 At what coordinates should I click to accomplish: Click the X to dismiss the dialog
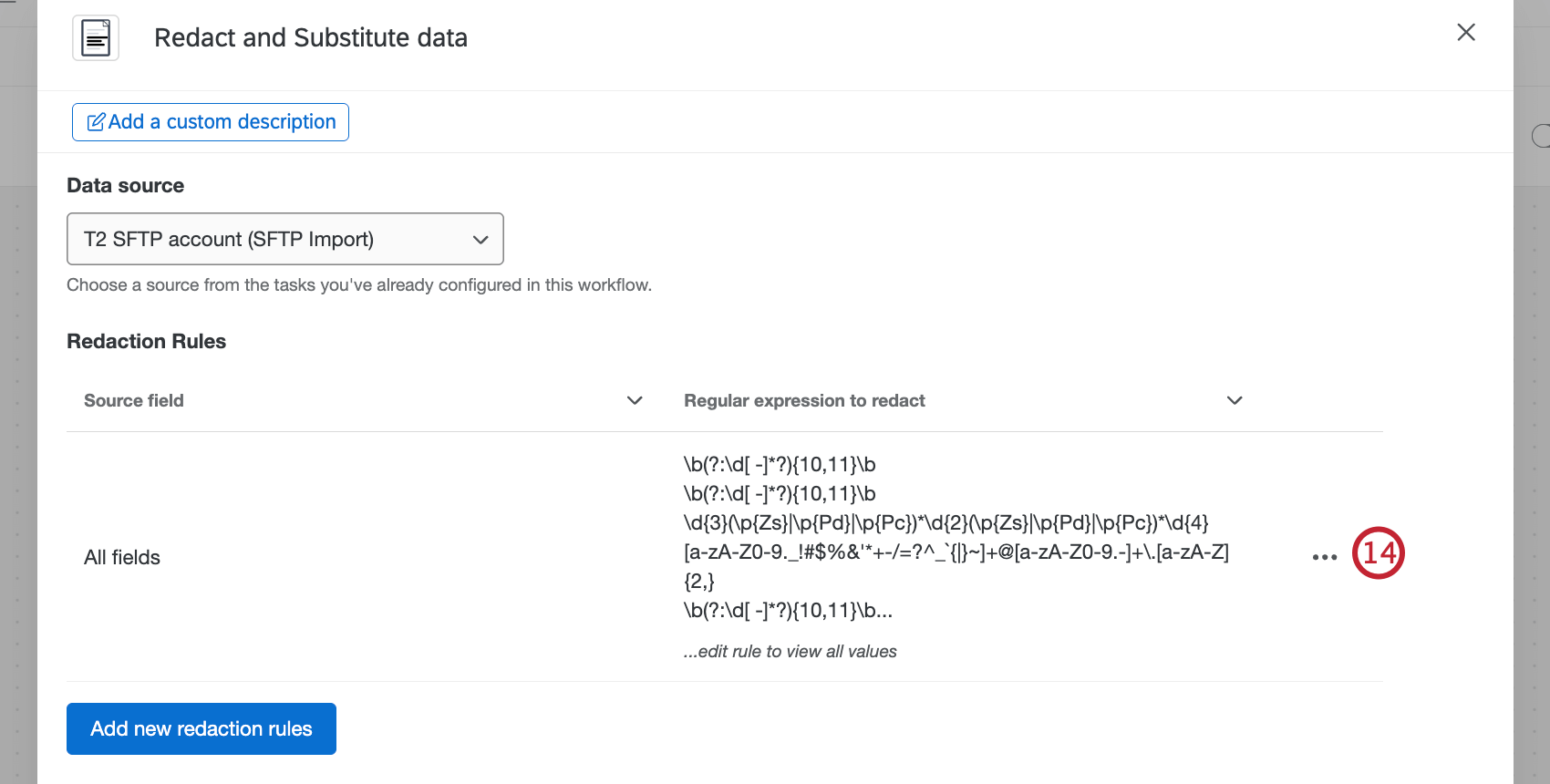coord(1465,32)
